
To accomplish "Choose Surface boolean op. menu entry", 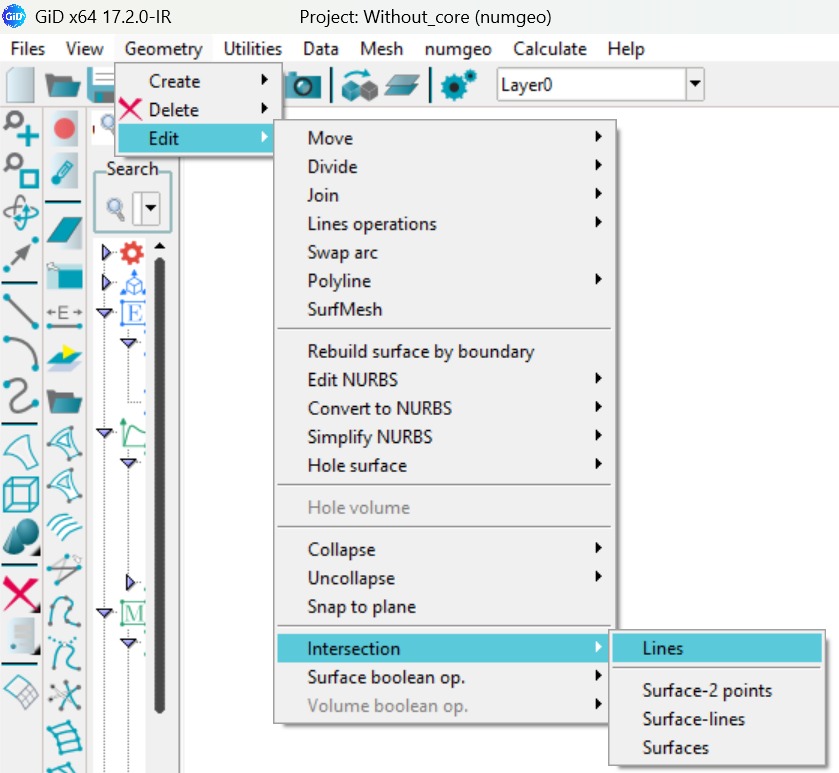I will (x=386, y=677).
